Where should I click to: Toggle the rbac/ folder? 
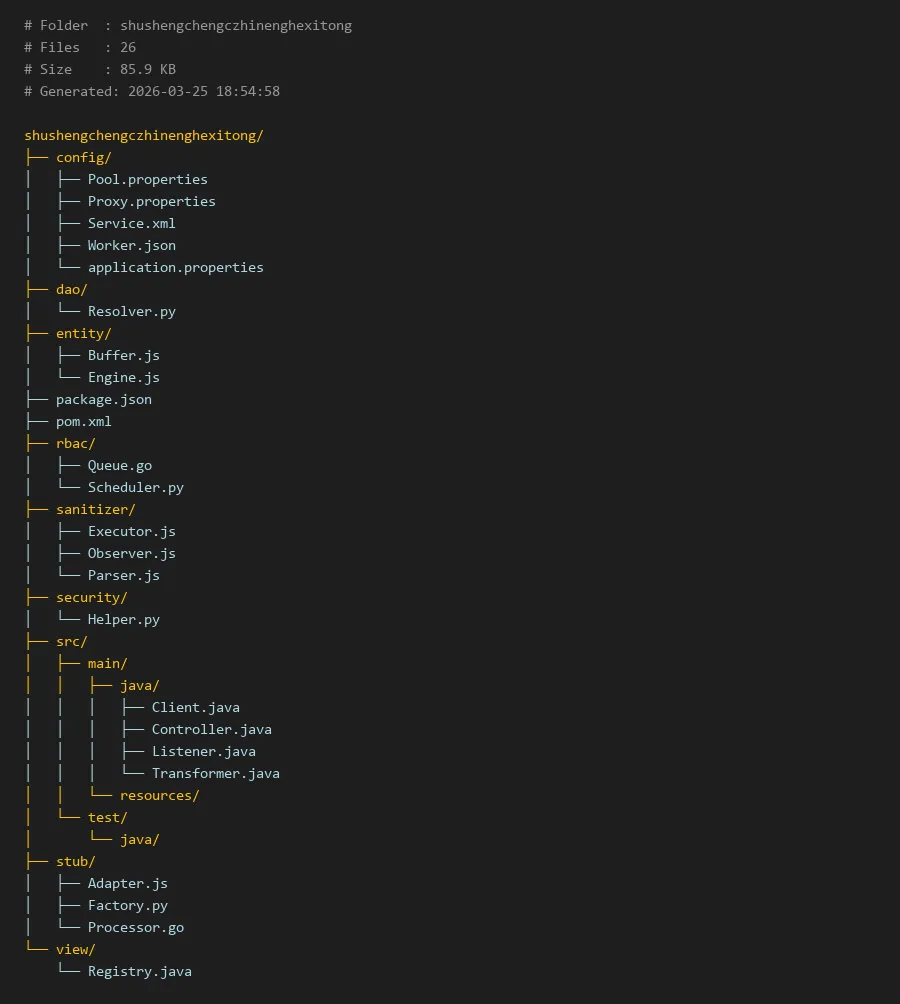click(75, 443)
